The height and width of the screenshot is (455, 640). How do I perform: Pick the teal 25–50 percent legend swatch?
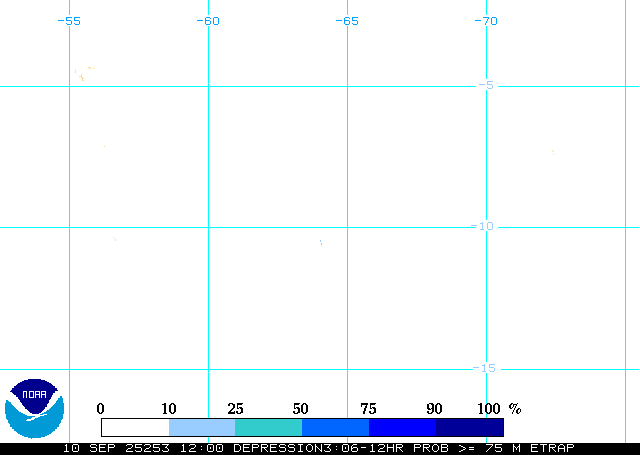268,427
